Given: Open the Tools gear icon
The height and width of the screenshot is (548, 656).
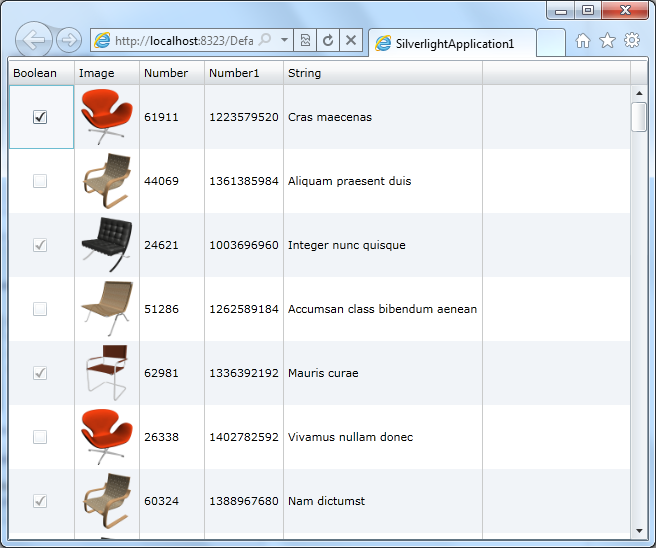Looking at the screenshot, I should [632, 41].
